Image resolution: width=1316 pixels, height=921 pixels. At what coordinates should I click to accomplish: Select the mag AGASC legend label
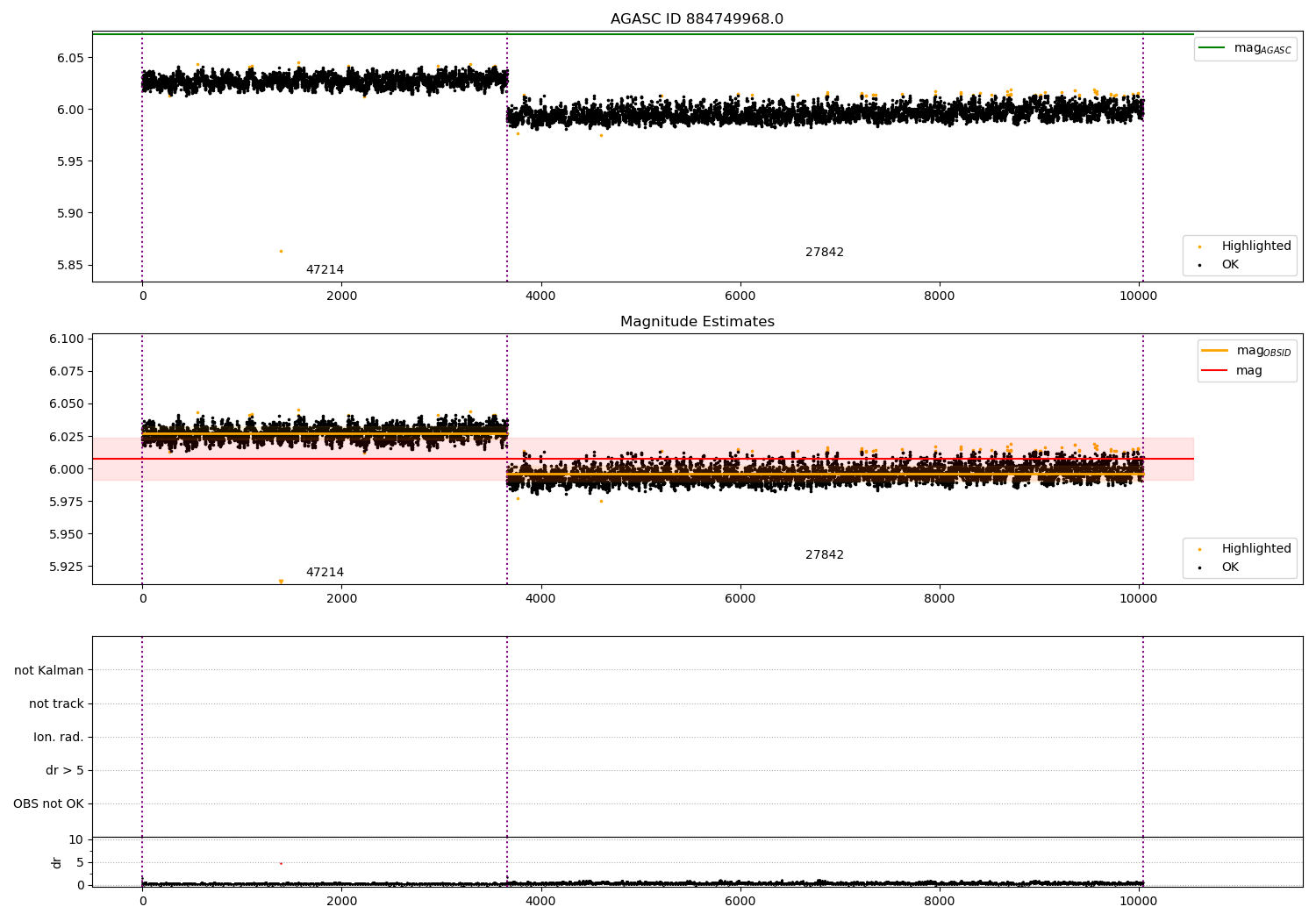(x=1262, y=48)
